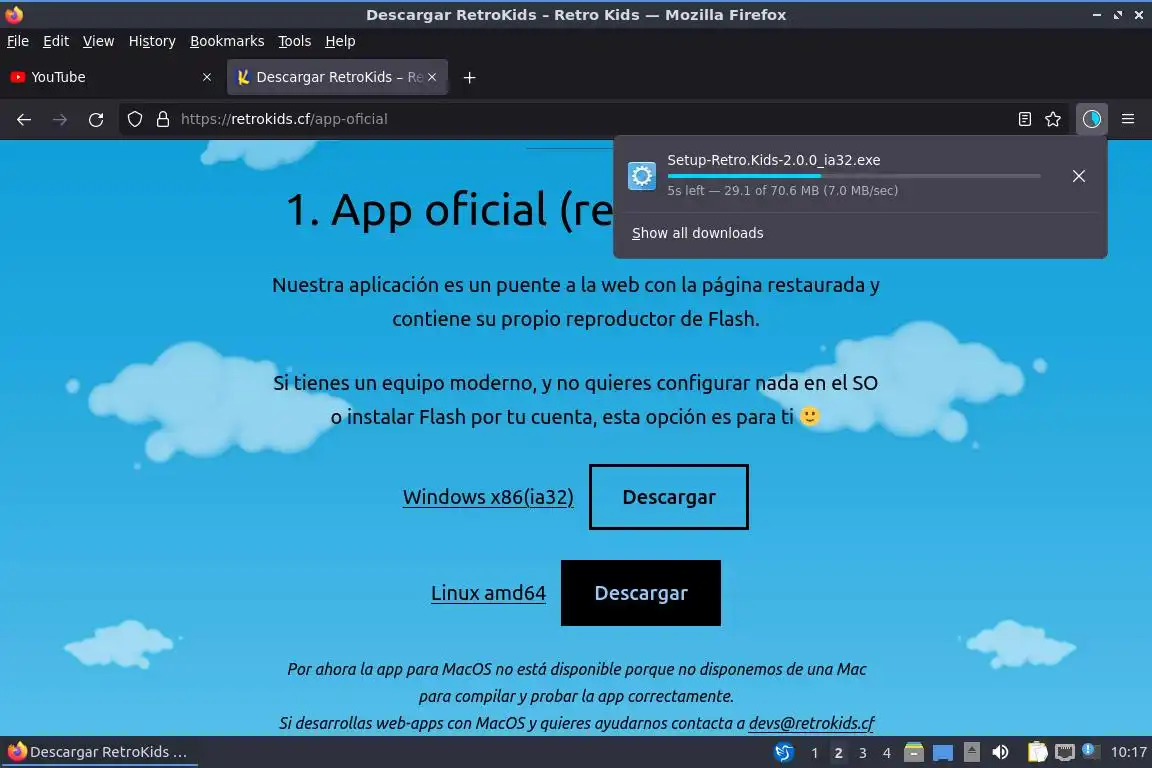Image resolution: width=1152 pixels, height=768 pixels.
Task: Open the clipboard manager tray icon
Action: click(x=1037, y=752)
